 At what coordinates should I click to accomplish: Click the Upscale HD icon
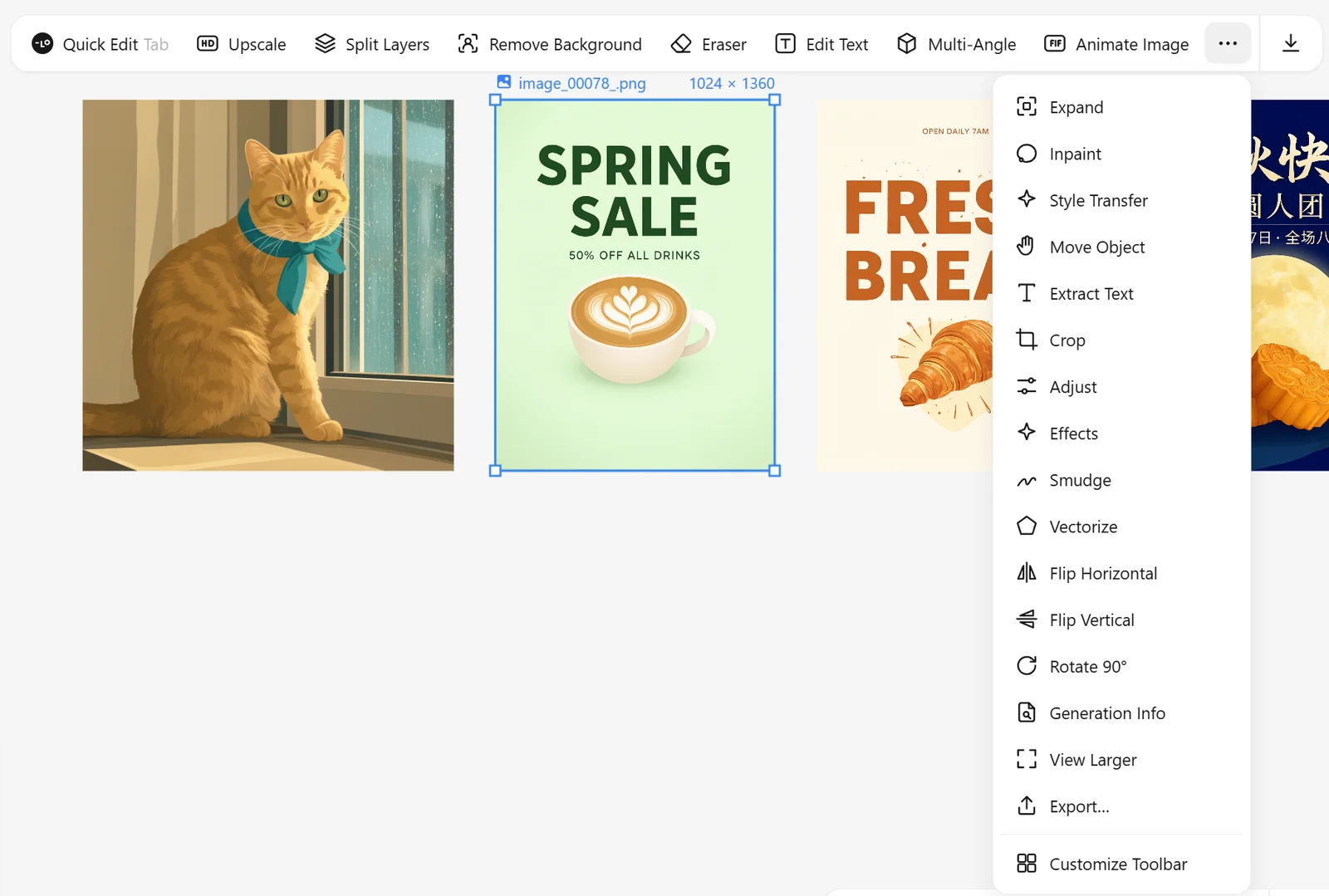(x=207, y=43)
